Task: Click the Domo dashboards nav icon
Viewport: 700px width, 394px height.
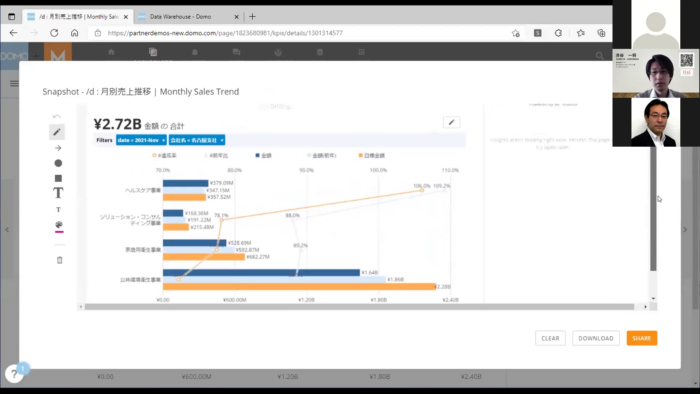Action: click(153, 52)
